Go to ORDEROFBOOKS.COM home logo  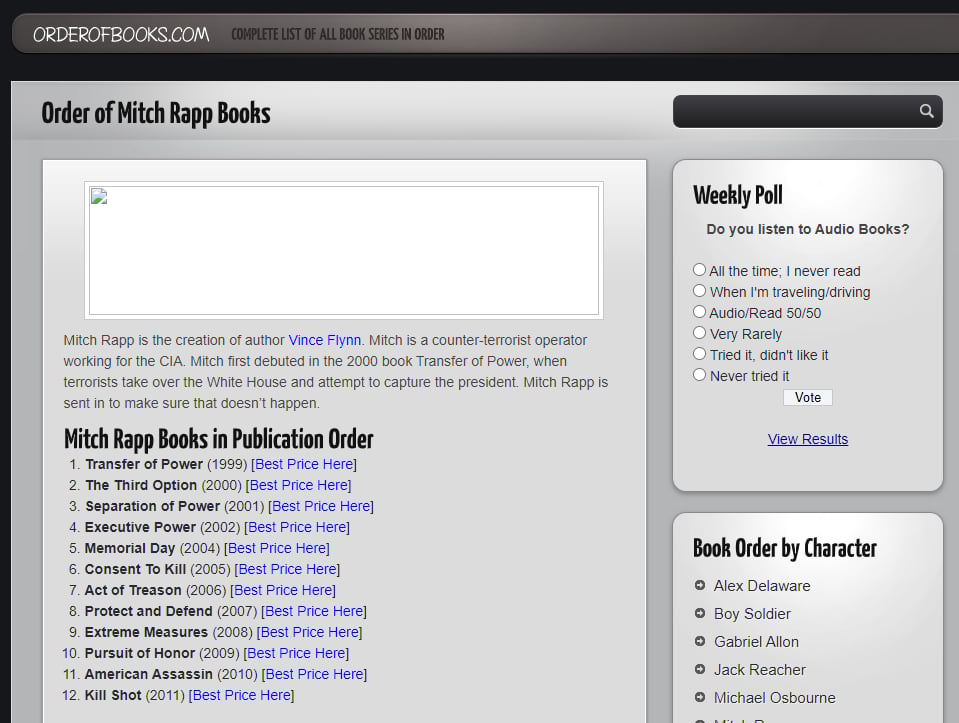(121, 34)
